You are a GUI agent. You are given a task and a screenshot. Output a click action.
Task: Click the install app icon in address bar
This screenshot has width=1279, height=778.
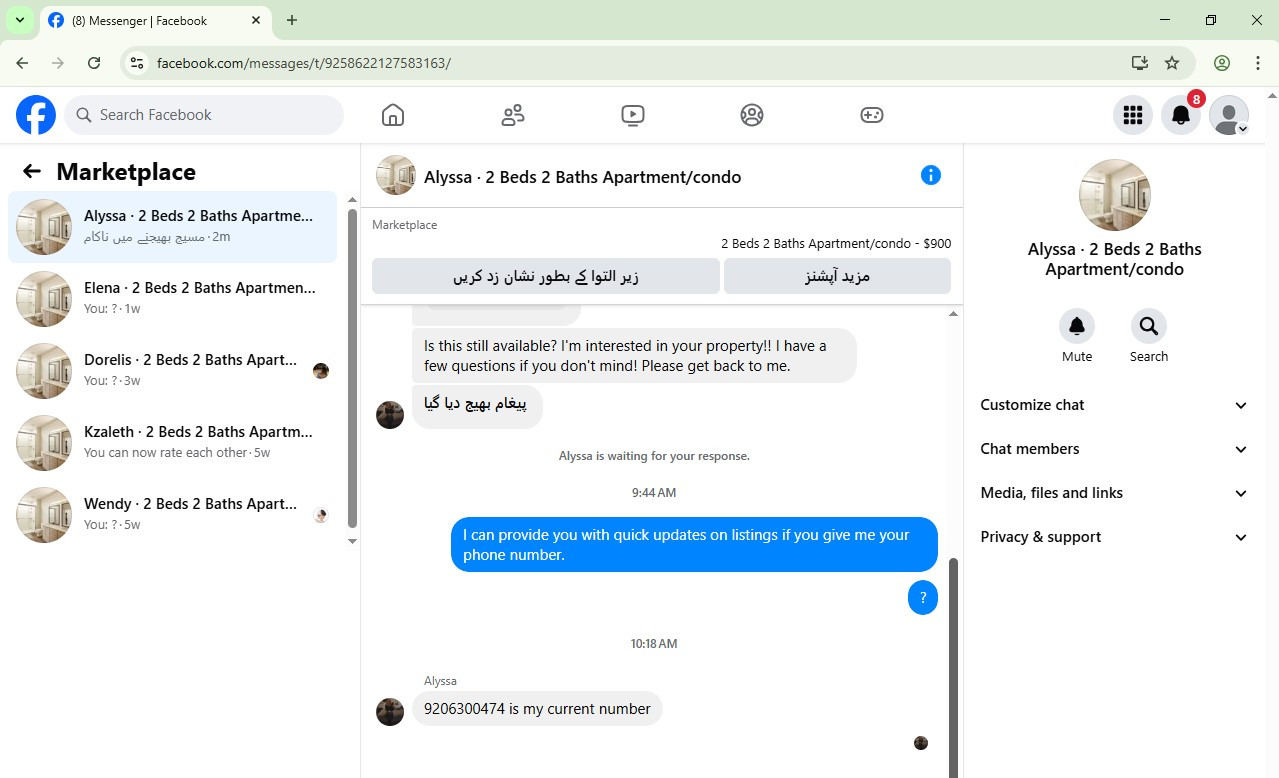(x=1139, y=63)
